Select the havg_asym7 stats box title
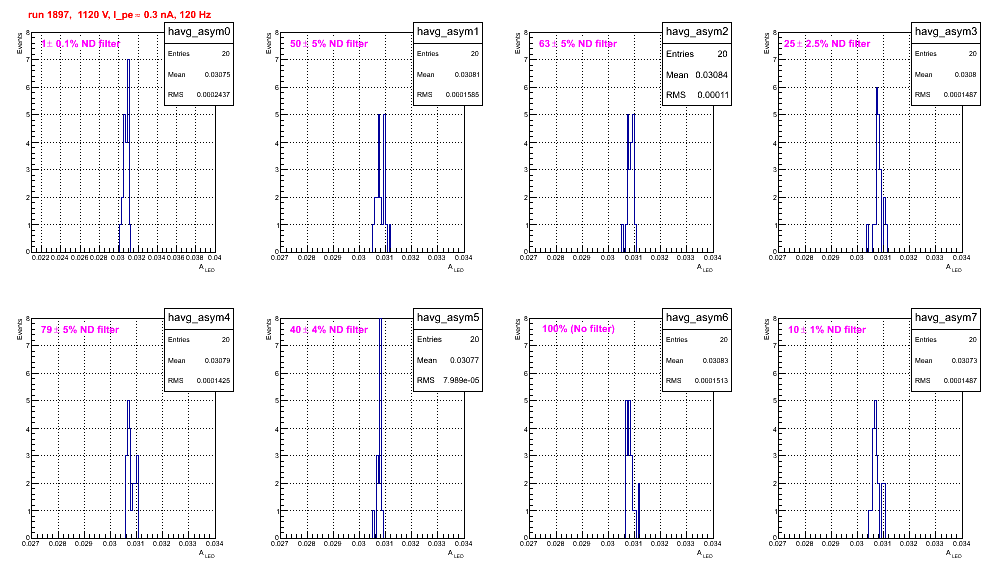The image size is (996, 572). click(x=946, y=318)
